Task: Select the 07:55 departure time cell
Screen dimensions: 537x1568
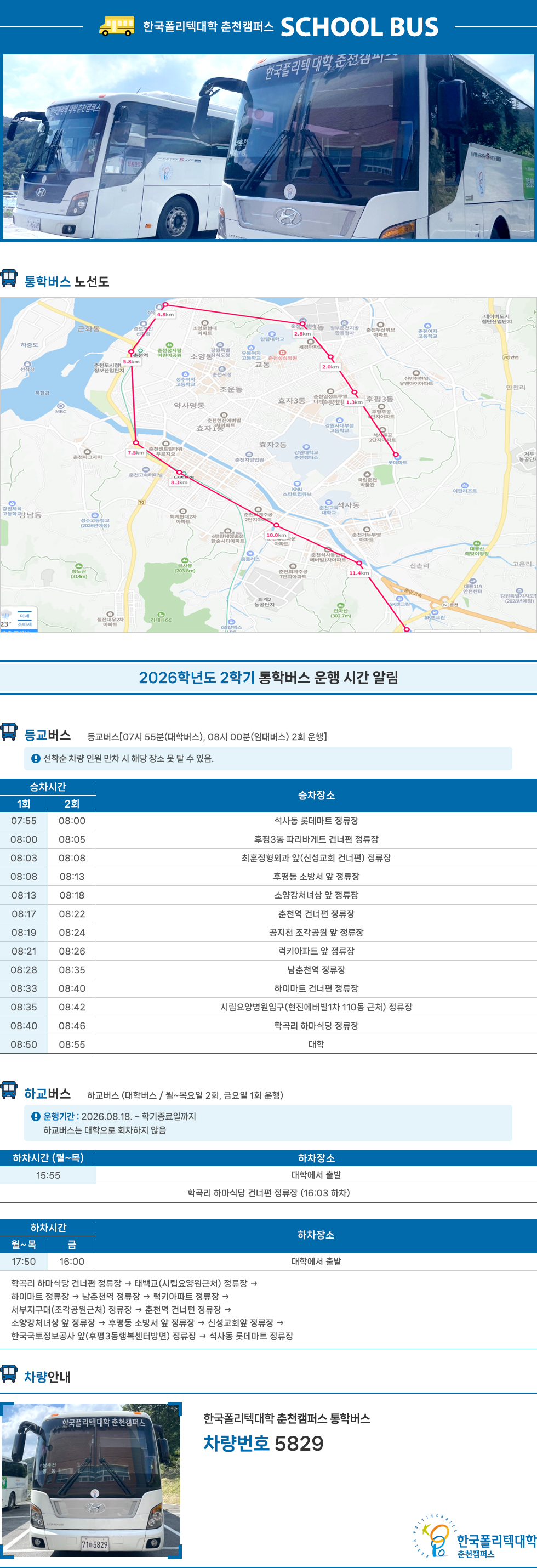Action: pos(24,821)
